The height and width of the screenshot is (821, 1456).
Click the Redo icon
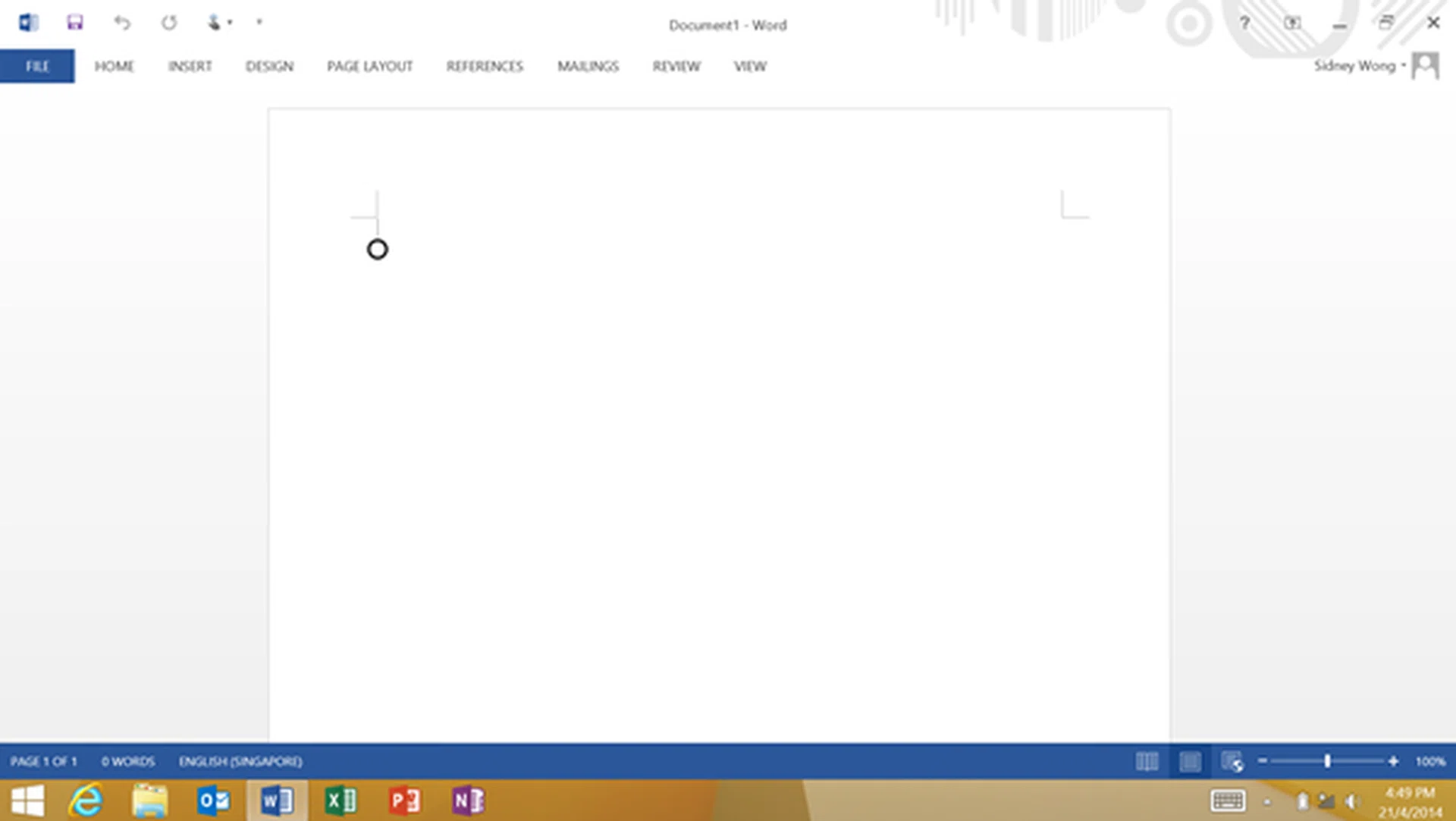(x=168, y=22)
